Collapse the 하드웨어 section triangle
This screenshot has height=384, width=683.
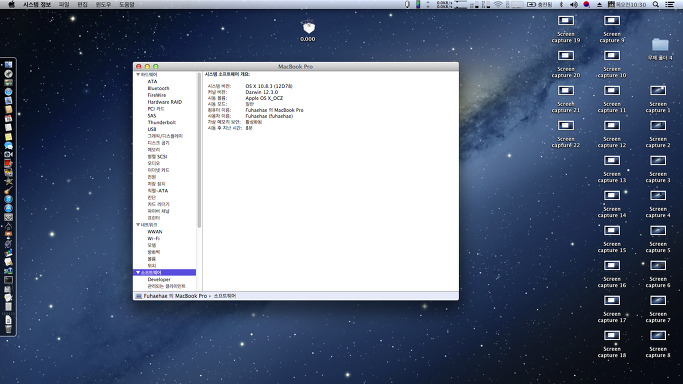(138, 75)
